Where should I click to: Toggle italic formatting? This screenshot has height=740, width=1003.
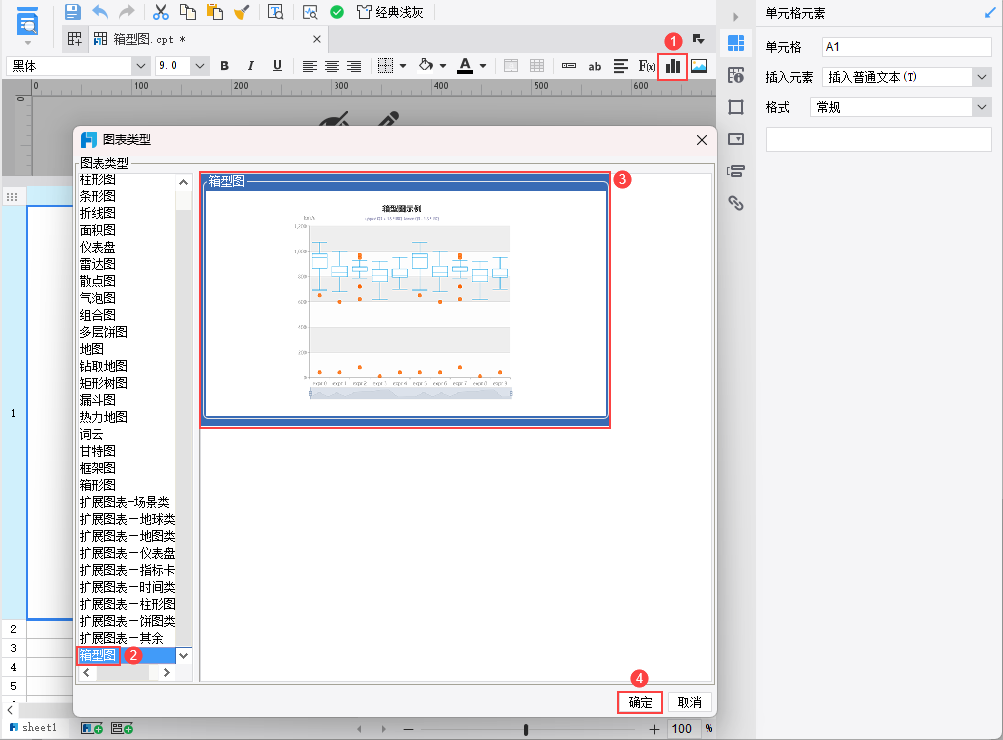click(x=251, y=66)
